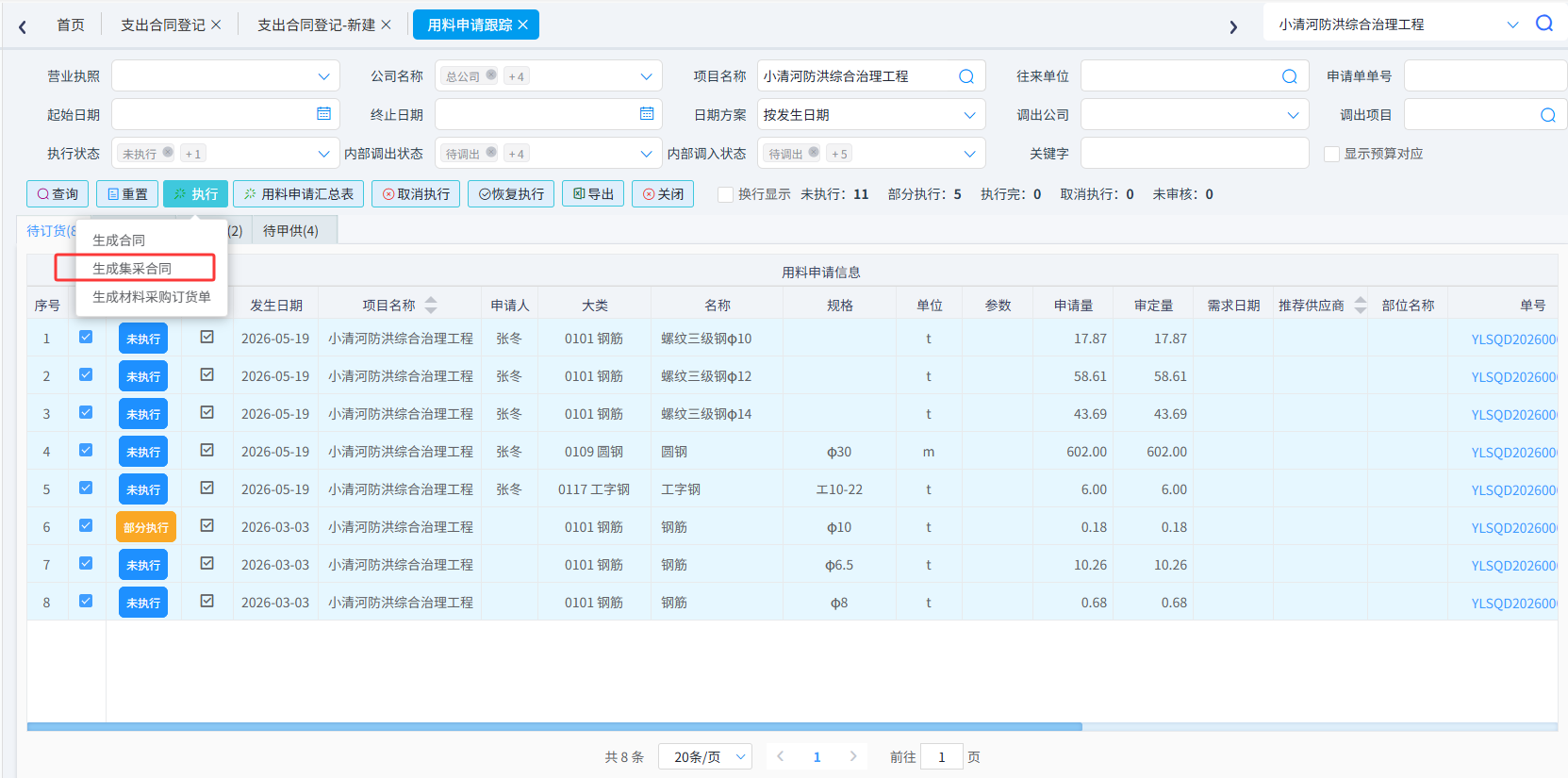This screenshot has width=1568, height=778.
Task: Select 生成集采合同 from the menu
Action: tap(132, 269)
